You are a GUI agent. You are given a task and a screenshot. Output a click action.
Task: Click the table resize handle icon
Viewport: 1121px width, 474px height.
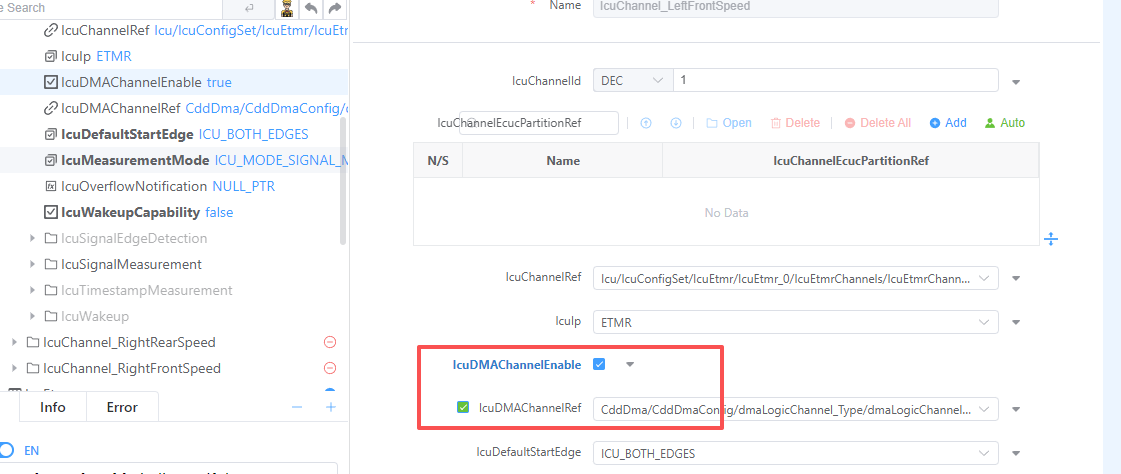[x=1051, y=238]
